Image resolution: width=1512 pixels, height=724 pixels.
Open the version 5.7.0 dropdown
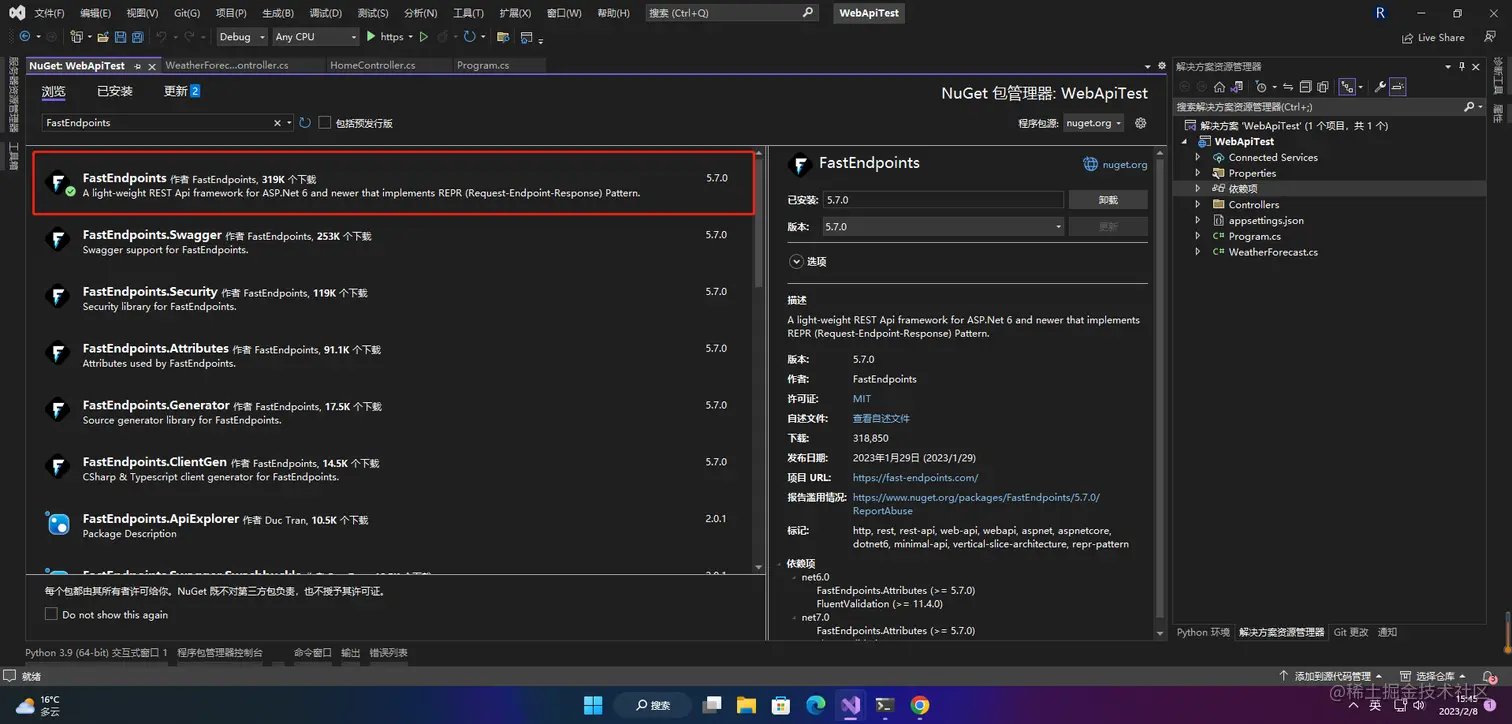[x=943, y=227]
